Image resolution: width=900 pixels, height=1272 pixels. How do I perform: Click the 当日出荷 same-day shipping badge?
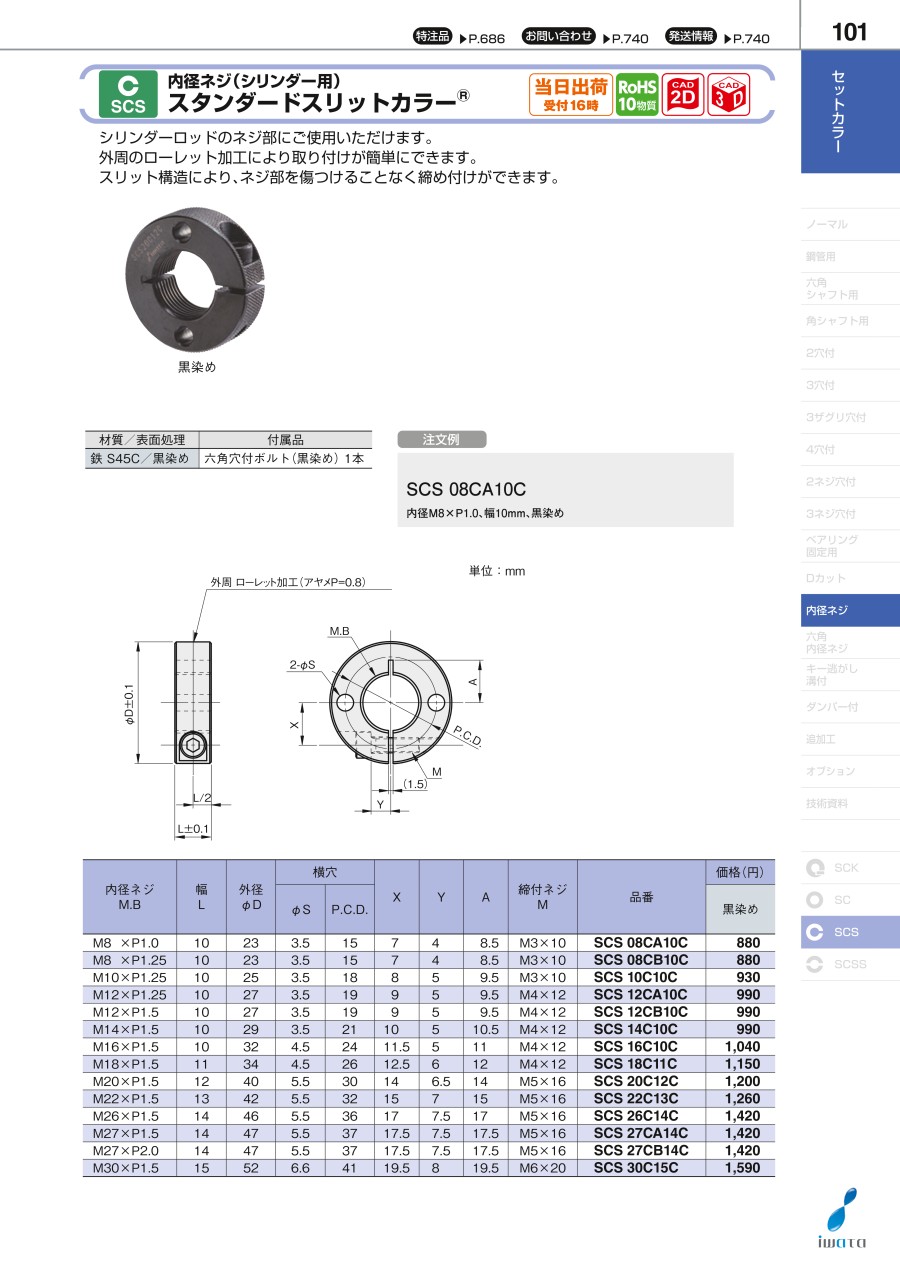pos(570,96)
